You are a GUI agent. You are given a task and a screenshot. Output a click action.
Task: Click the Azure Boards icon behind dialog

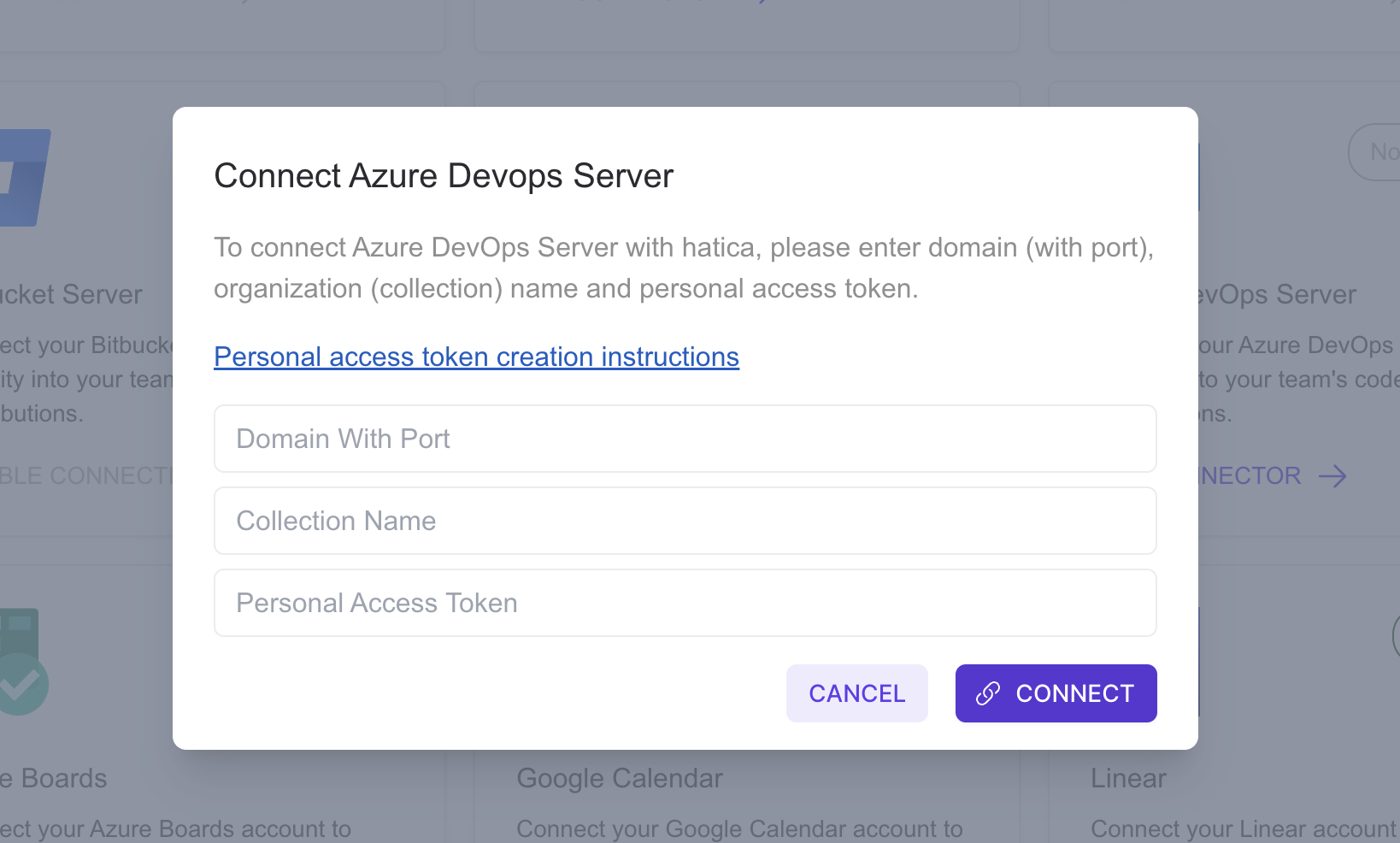coord(22,662)
